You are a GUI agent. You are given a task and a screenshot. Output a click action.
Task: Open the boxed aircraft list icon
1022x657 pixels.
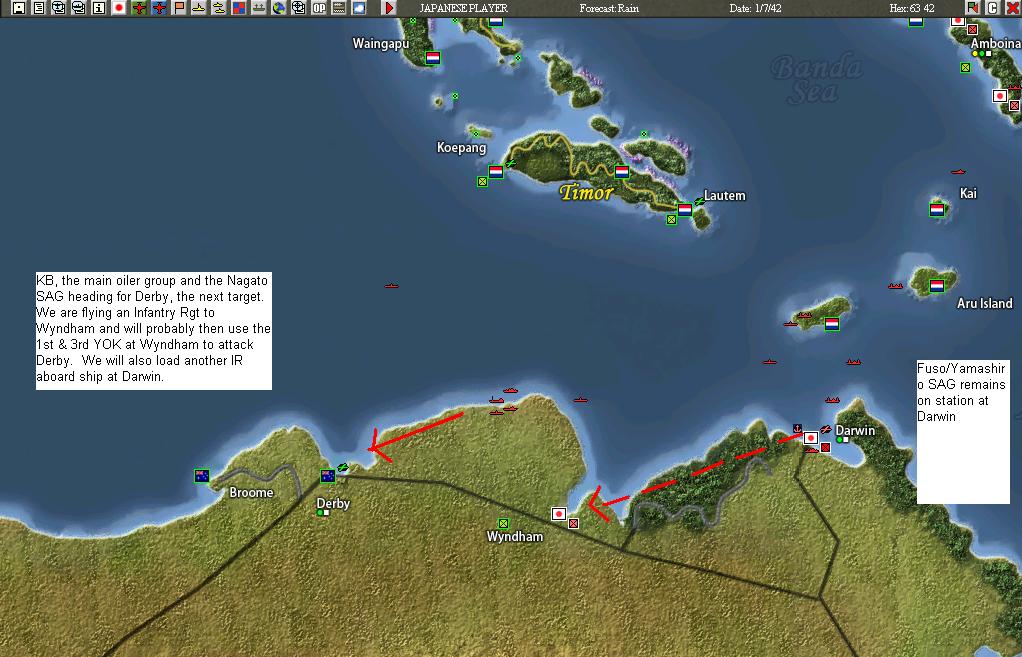point(59,8)
